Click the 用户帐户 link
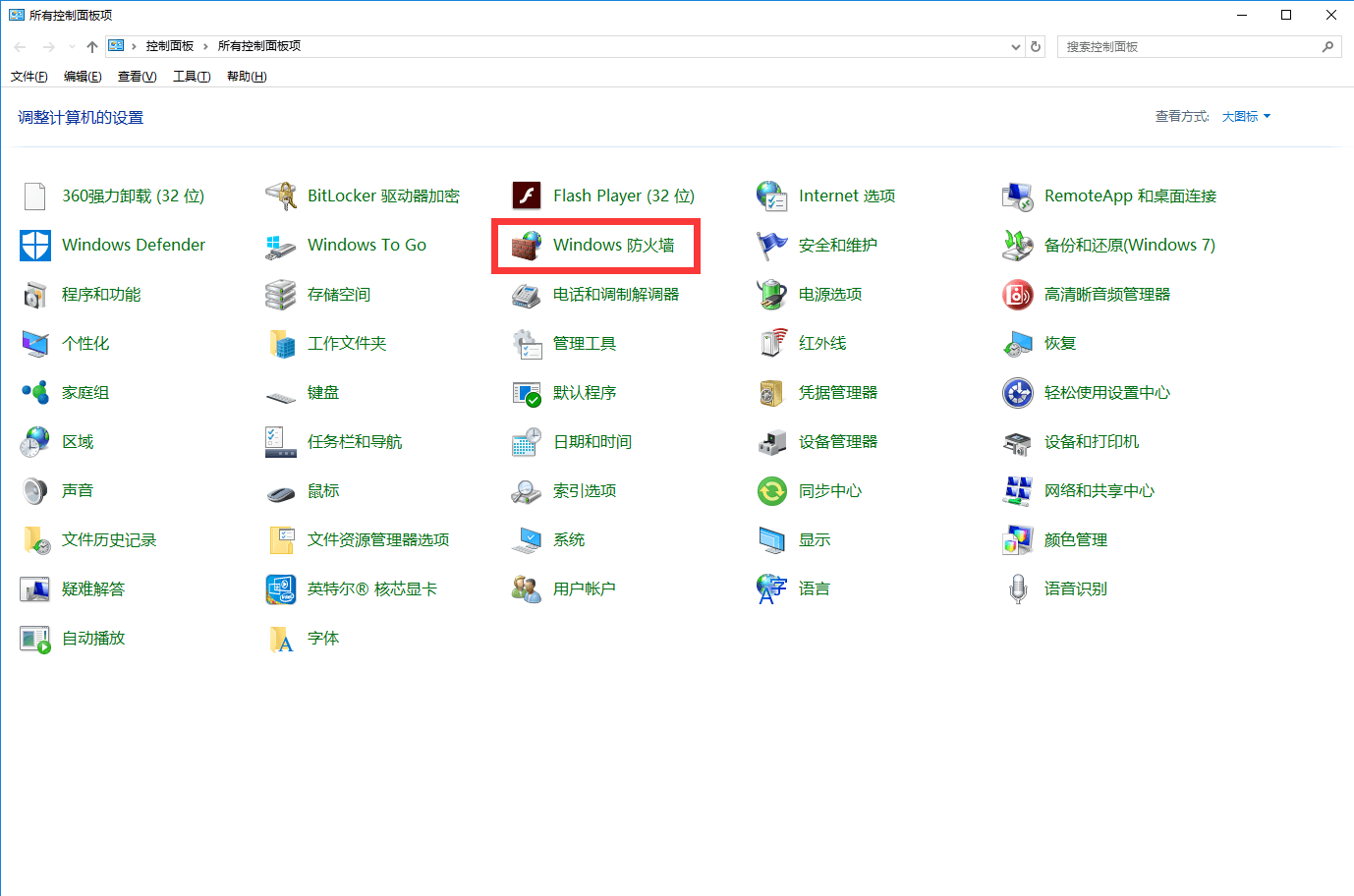This screenshot has height=896, width=1354. tap(585, 589)
